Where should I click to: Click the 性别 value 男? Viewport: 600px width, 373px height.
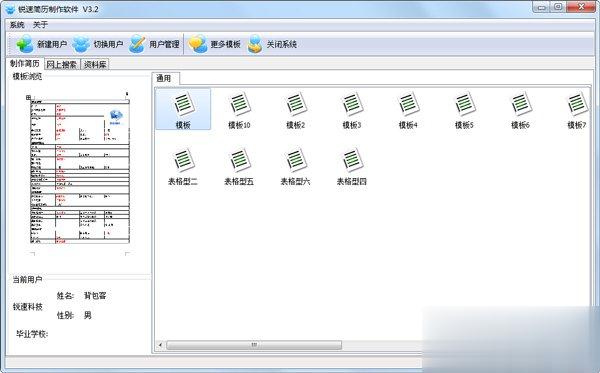[x=88, y=315]
